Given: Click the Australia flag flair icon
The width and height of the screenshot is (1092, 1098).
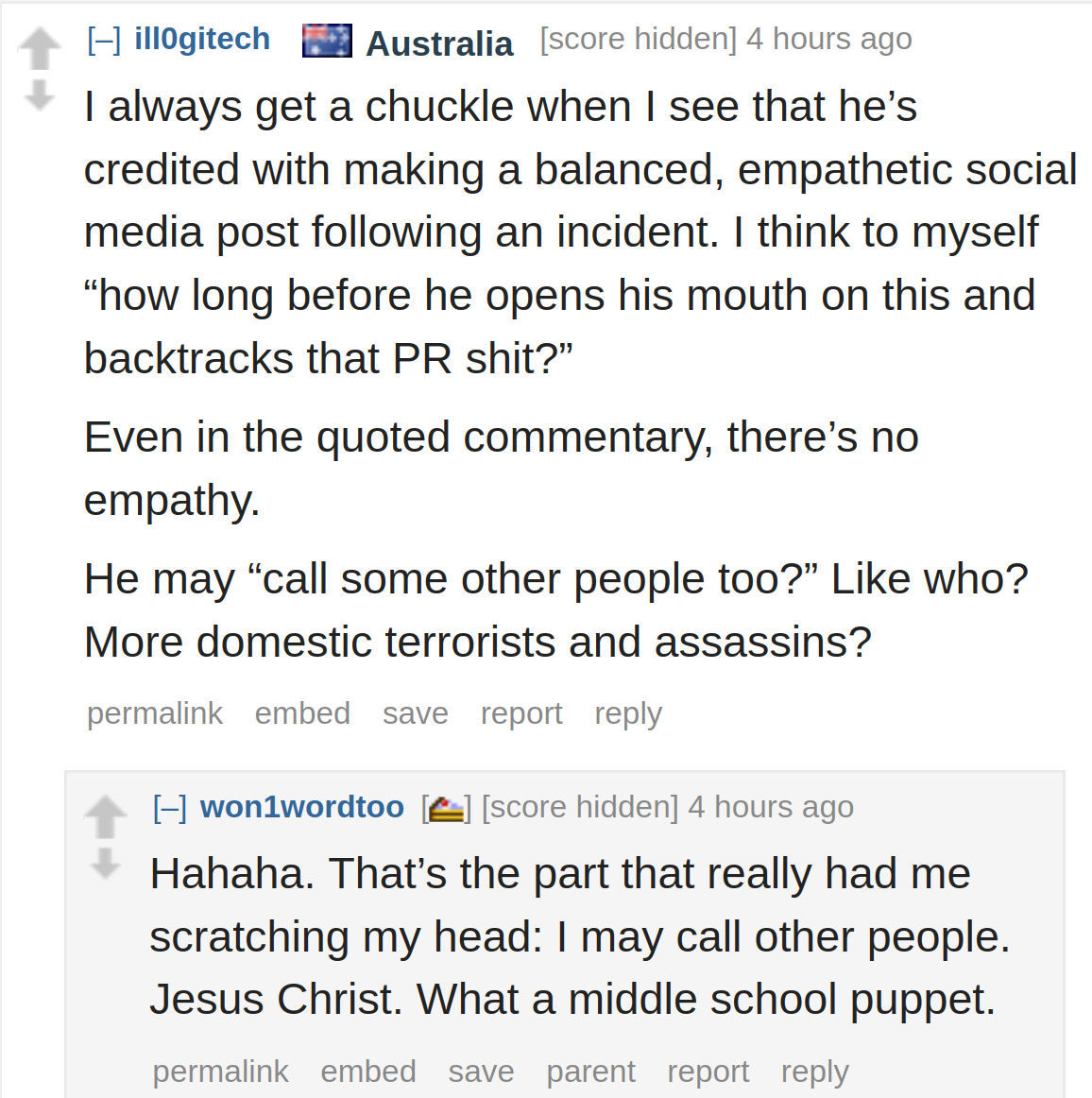Looking at the screenshot, I should [327, 41].
